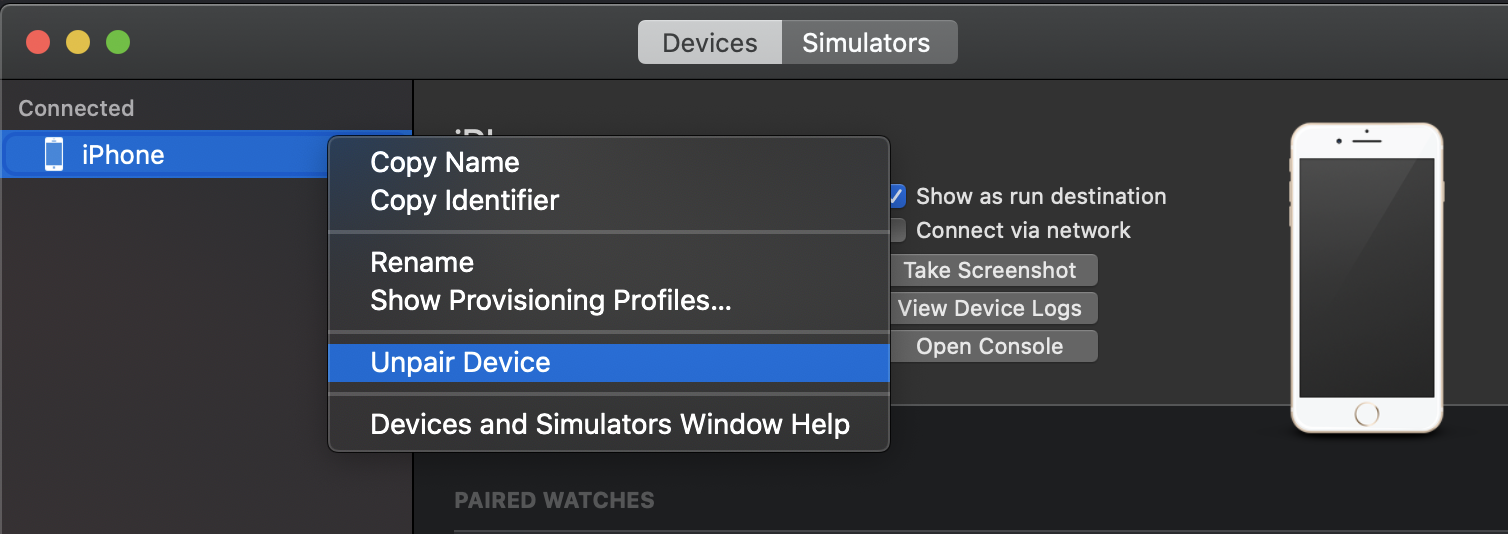Click the View Device Logs button
Screen dimensions: 1508x534
[989, 308]
